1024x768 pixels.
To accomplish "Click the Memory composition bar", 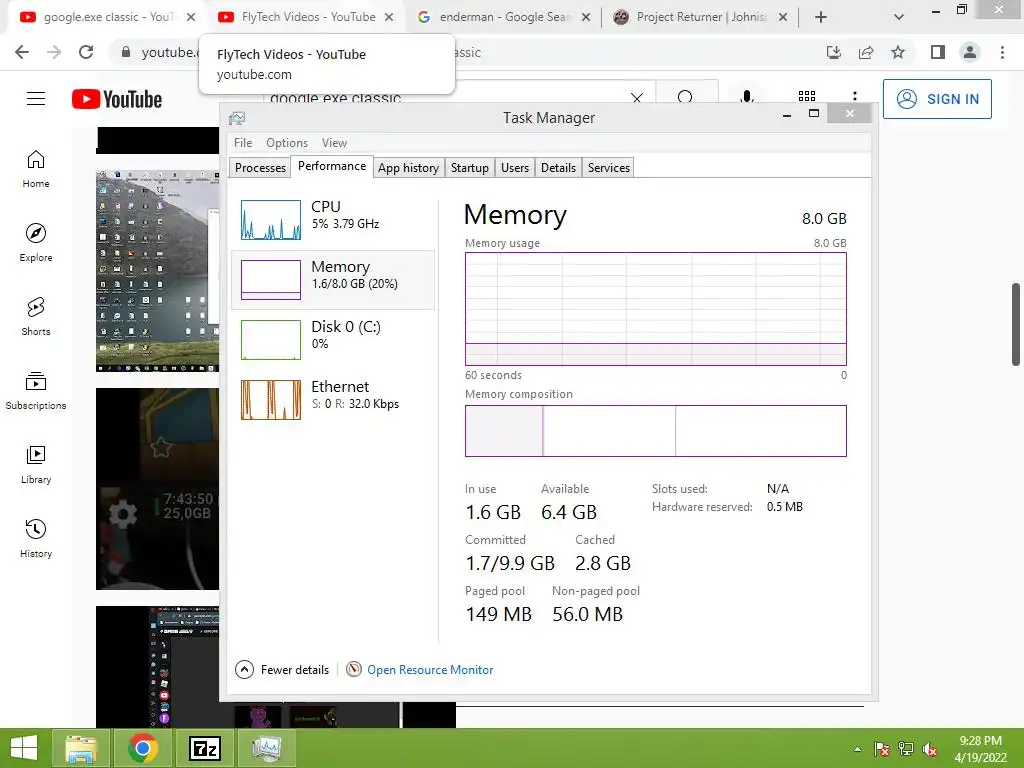I will pos(656,431).
